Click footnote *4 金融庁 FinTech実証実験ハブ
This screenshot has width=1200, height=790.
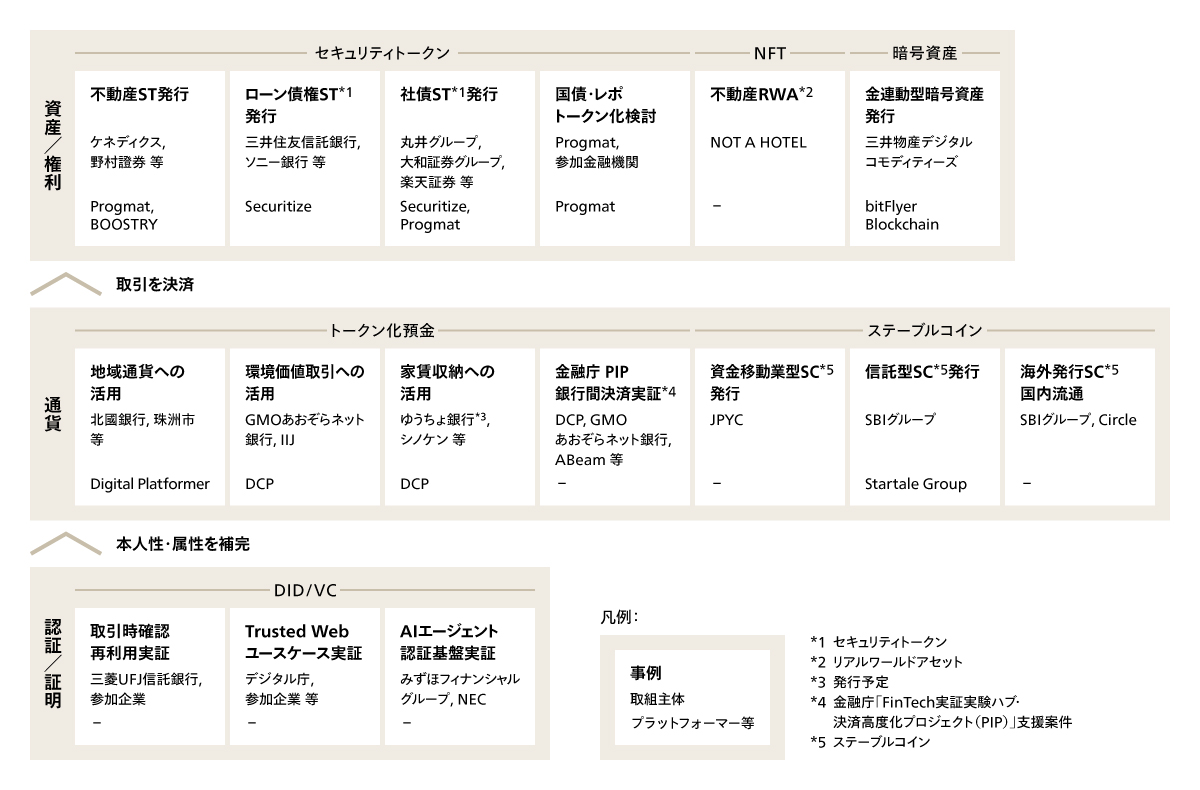941,712
